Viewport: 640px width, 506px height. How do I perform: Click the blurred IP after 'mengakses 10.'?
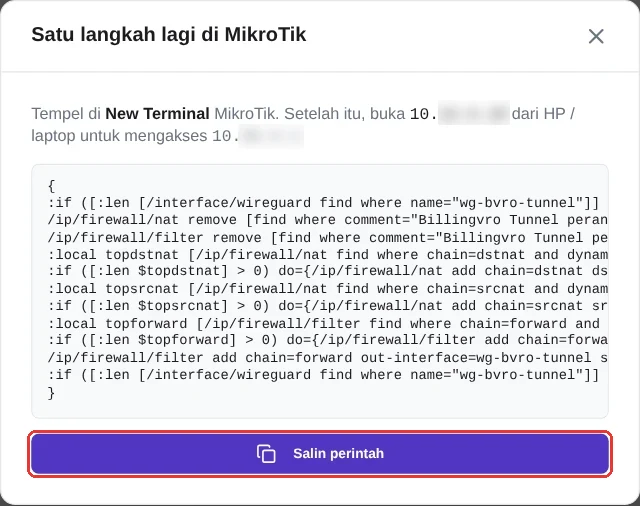click(x=271, y=136)
